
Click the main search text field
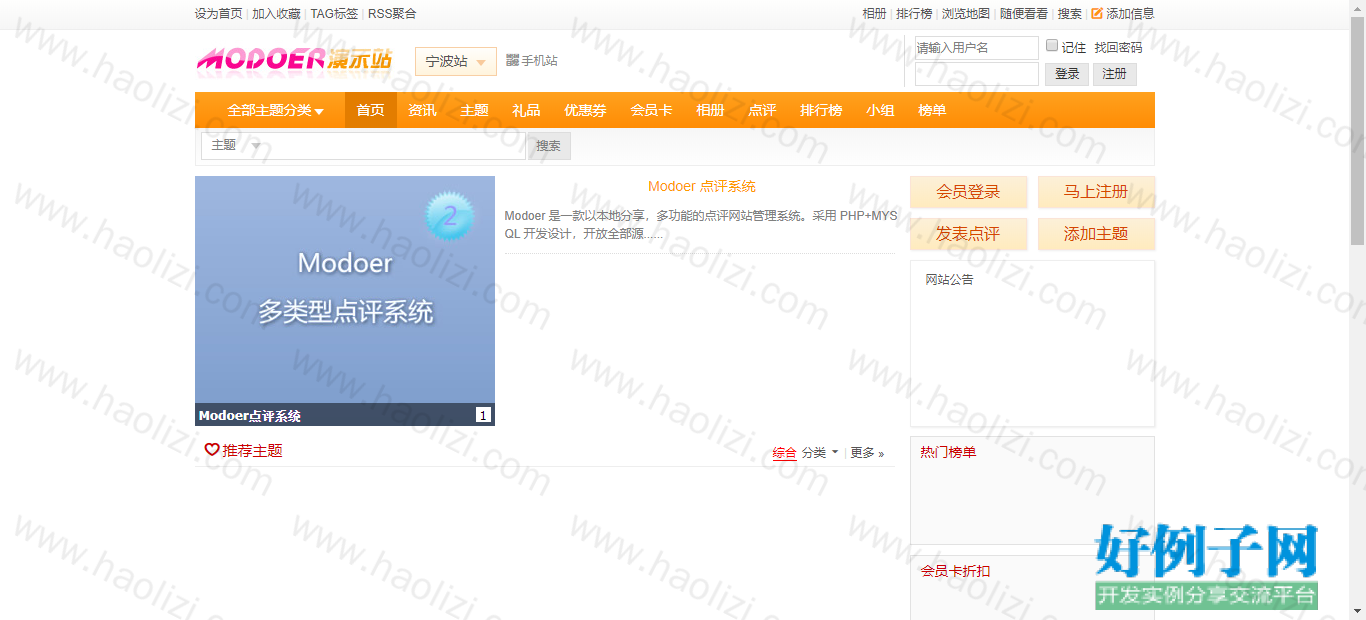396,146
